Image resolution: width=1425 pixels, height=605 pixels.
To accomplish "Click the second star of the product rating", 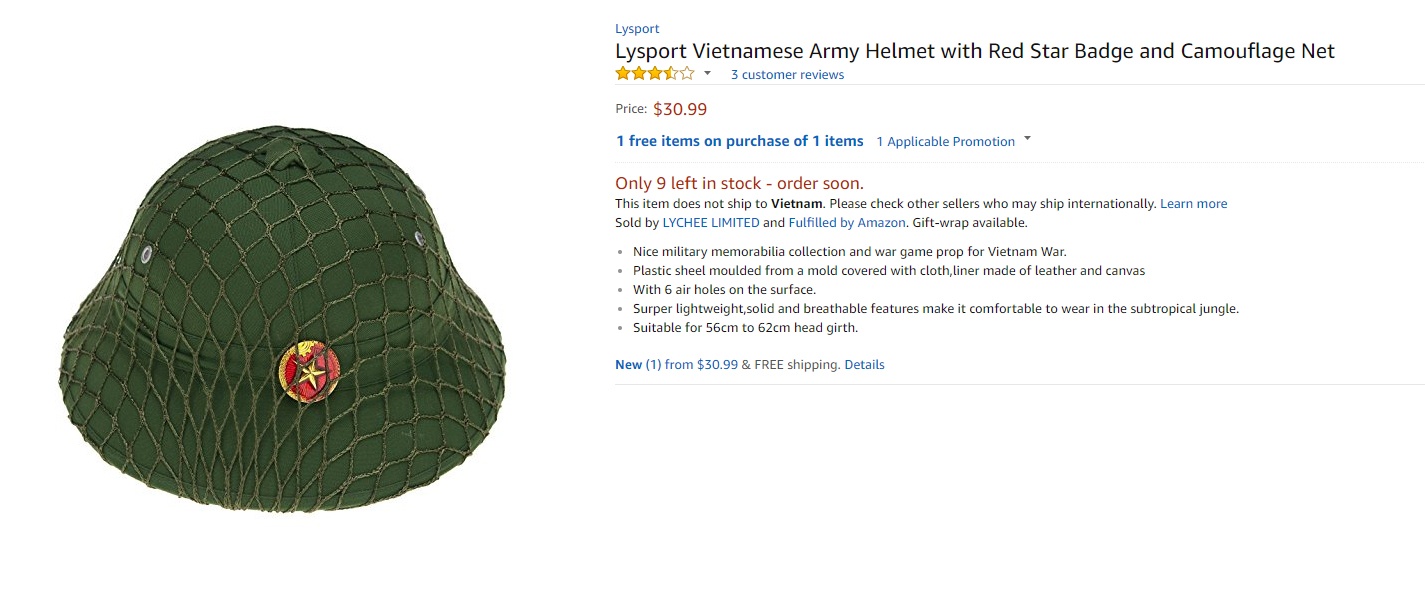I will coord(639,73).
